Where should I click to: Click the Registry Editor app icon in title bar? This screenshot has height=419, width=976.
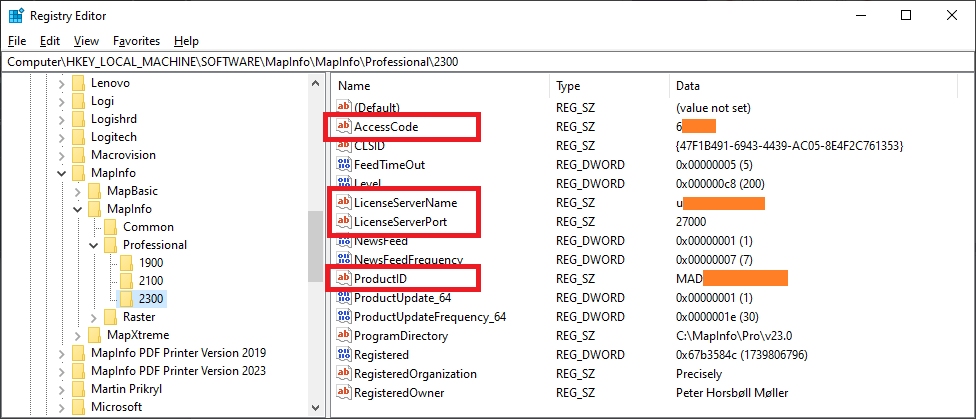tap(16, 15)
